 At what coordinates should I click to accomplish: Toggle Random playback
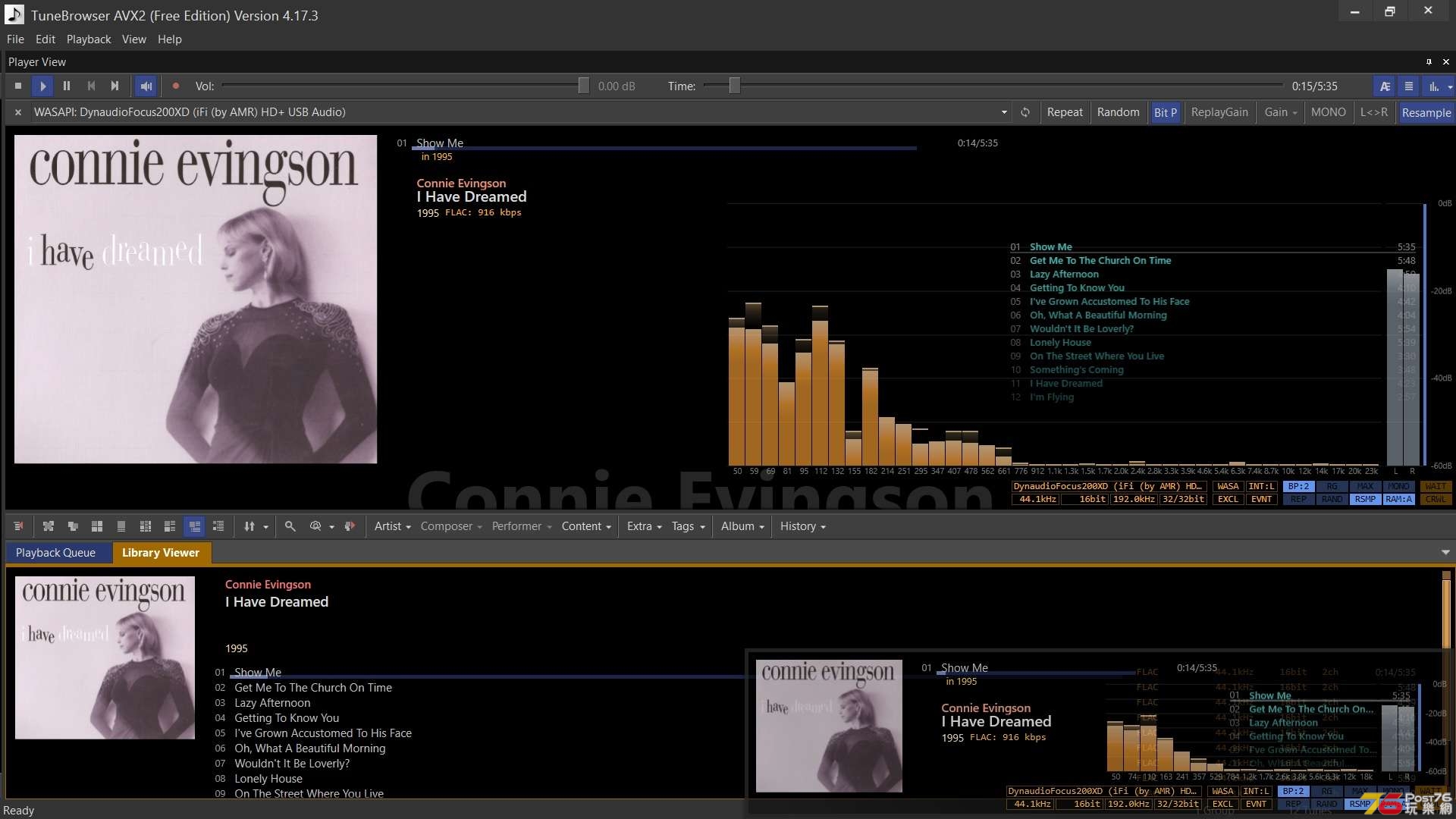[1118, 112]
